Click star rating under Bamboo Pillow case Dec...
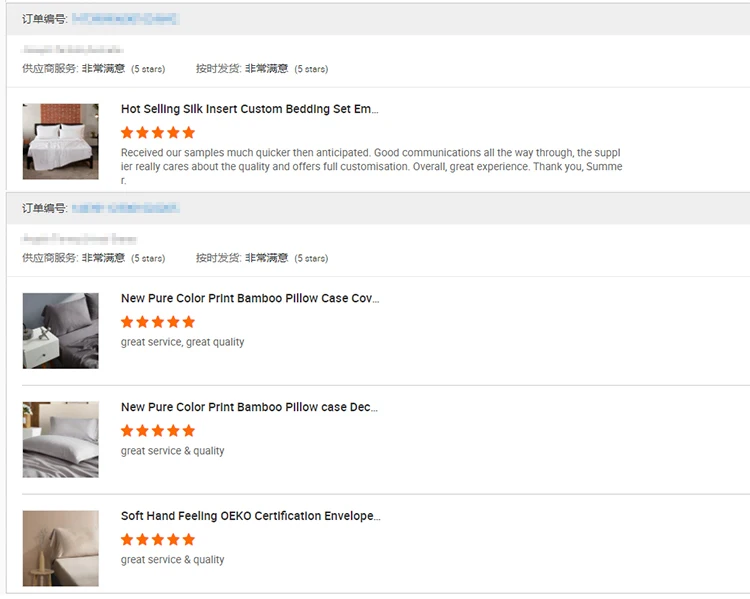 pyautogui.click(x=158, y=431)
